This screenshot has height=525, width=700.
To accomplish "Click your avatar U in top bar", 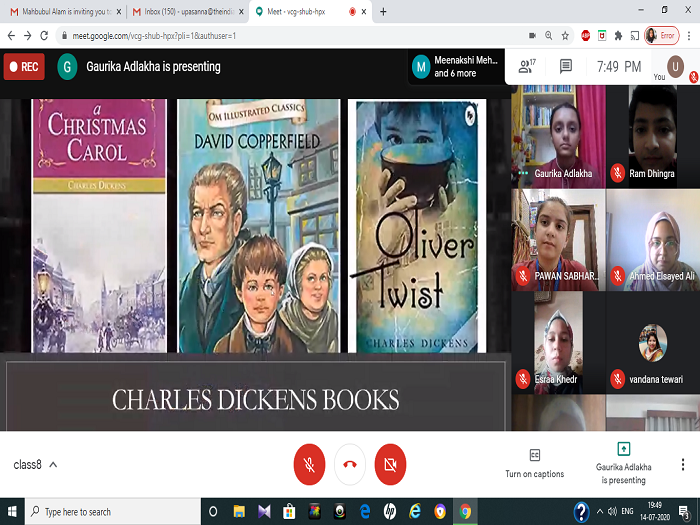I will (675, 67).
